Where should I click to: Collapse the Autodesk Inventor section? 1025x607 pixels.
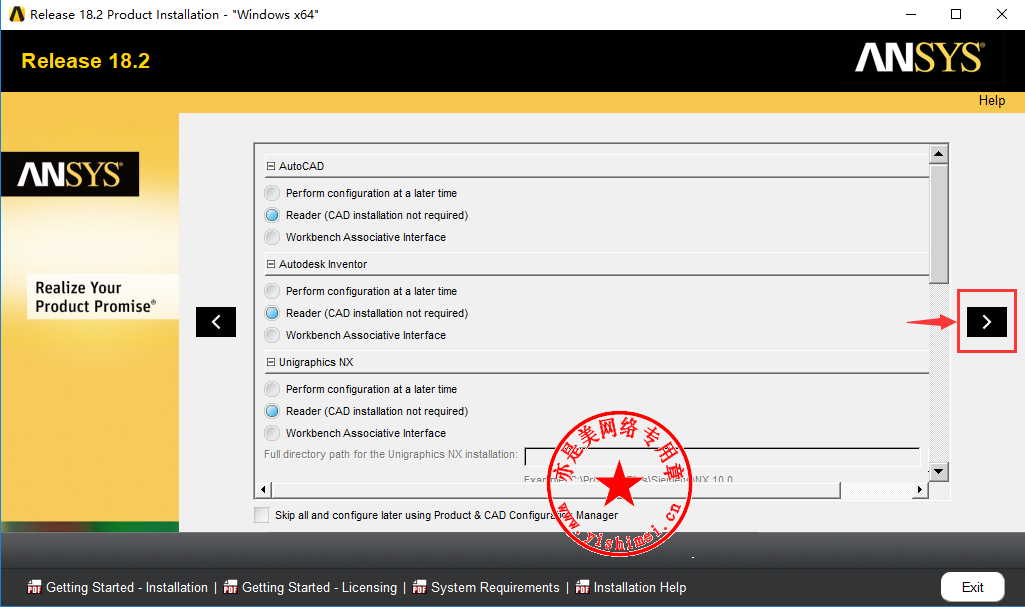271,264
